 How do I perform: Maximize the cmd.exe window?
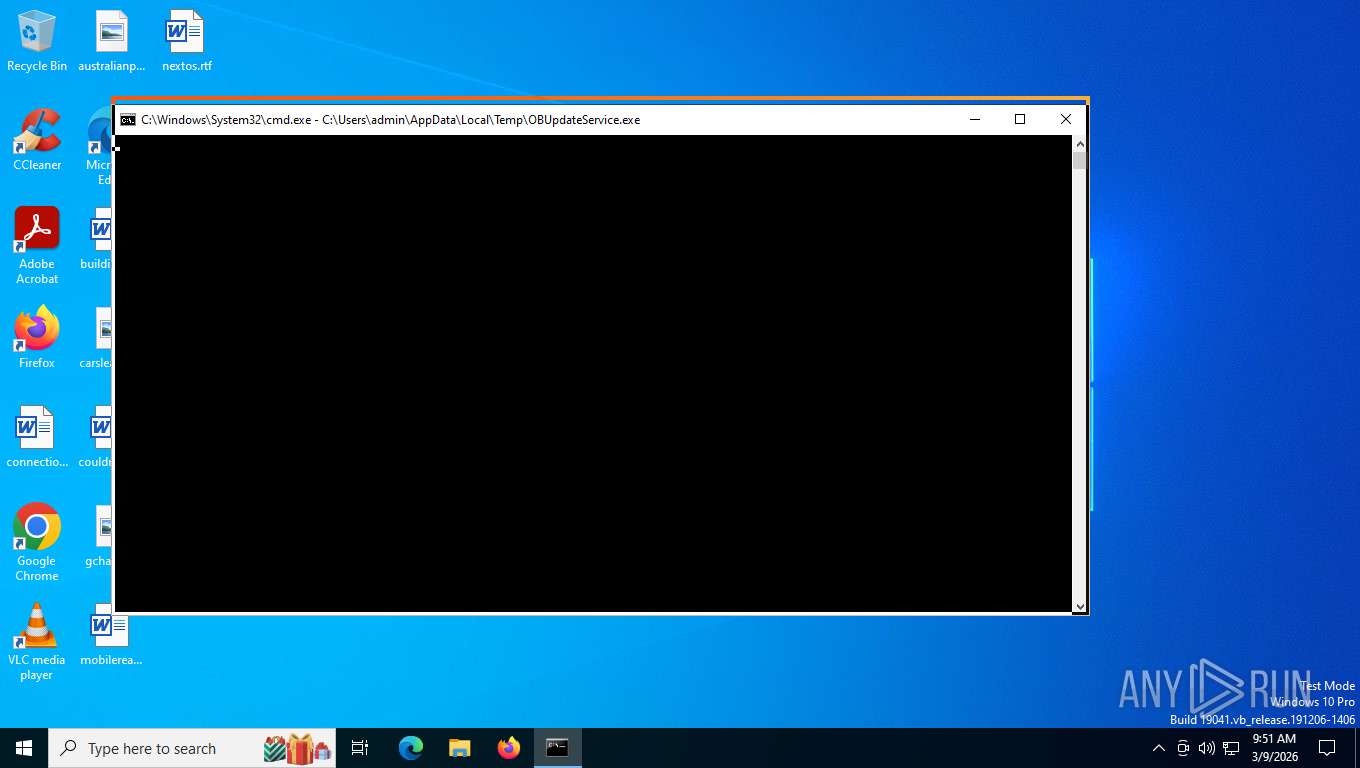[x=1020, y=119]
